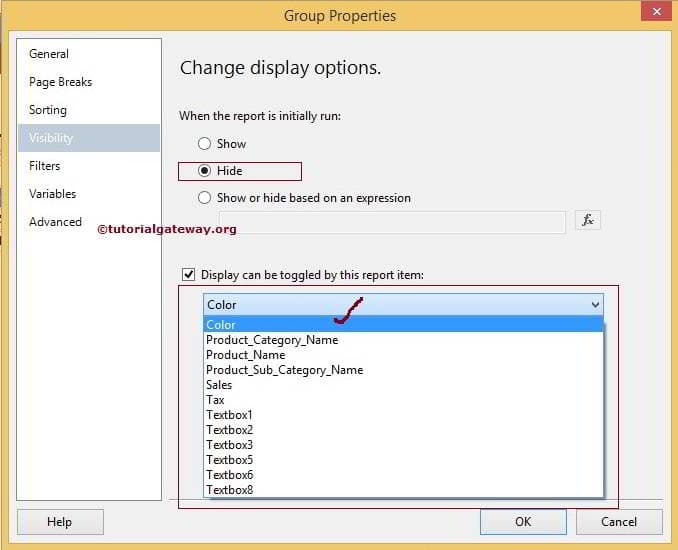The width and height of the screenshot is (678, 550).
Task: Uncheck Display can be toggled checkbox
Action: (189, 275)
